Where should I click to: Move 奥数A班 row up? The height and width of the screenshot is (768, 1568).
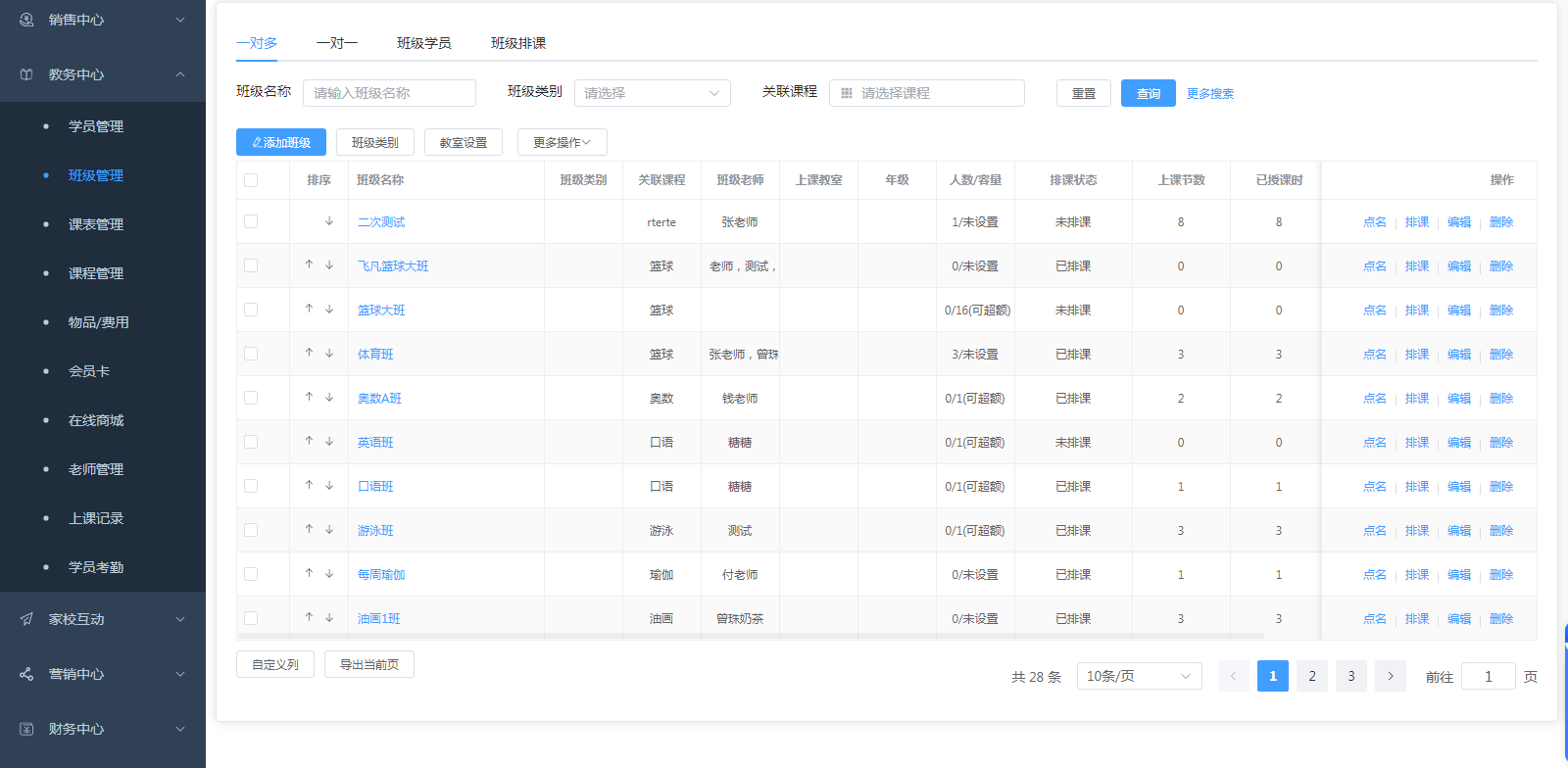point(309,397)
